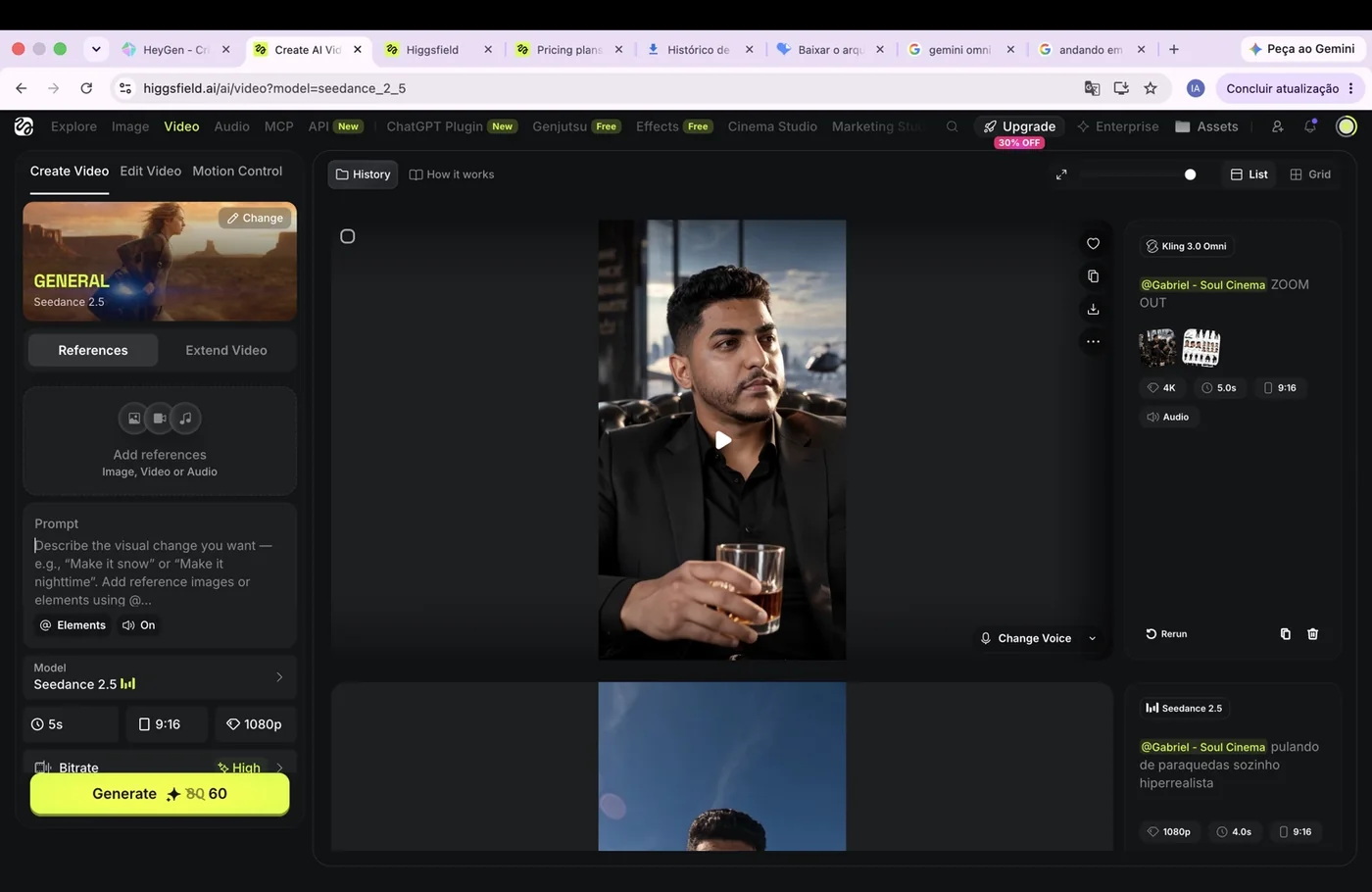This screenshot has height=892, width=1372.
Task: Download the Kling 3.0 Omni video
Action: 1093,310
